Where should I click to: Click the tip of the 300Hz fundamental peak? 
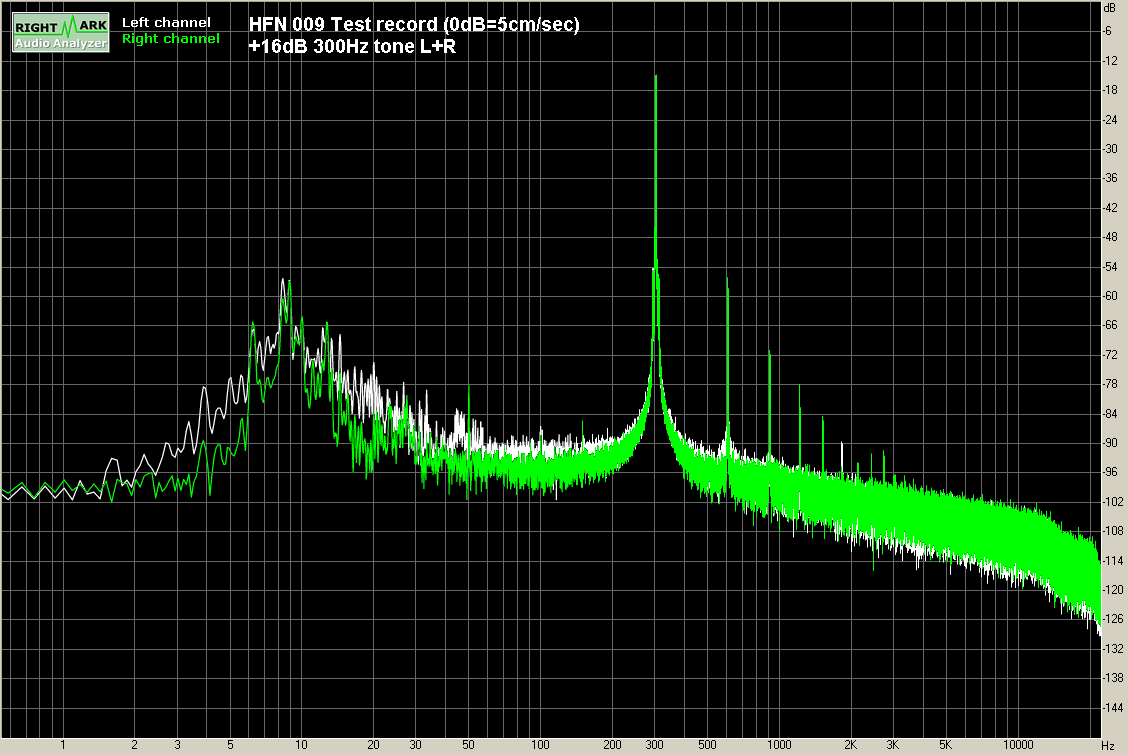pos(655,76)
